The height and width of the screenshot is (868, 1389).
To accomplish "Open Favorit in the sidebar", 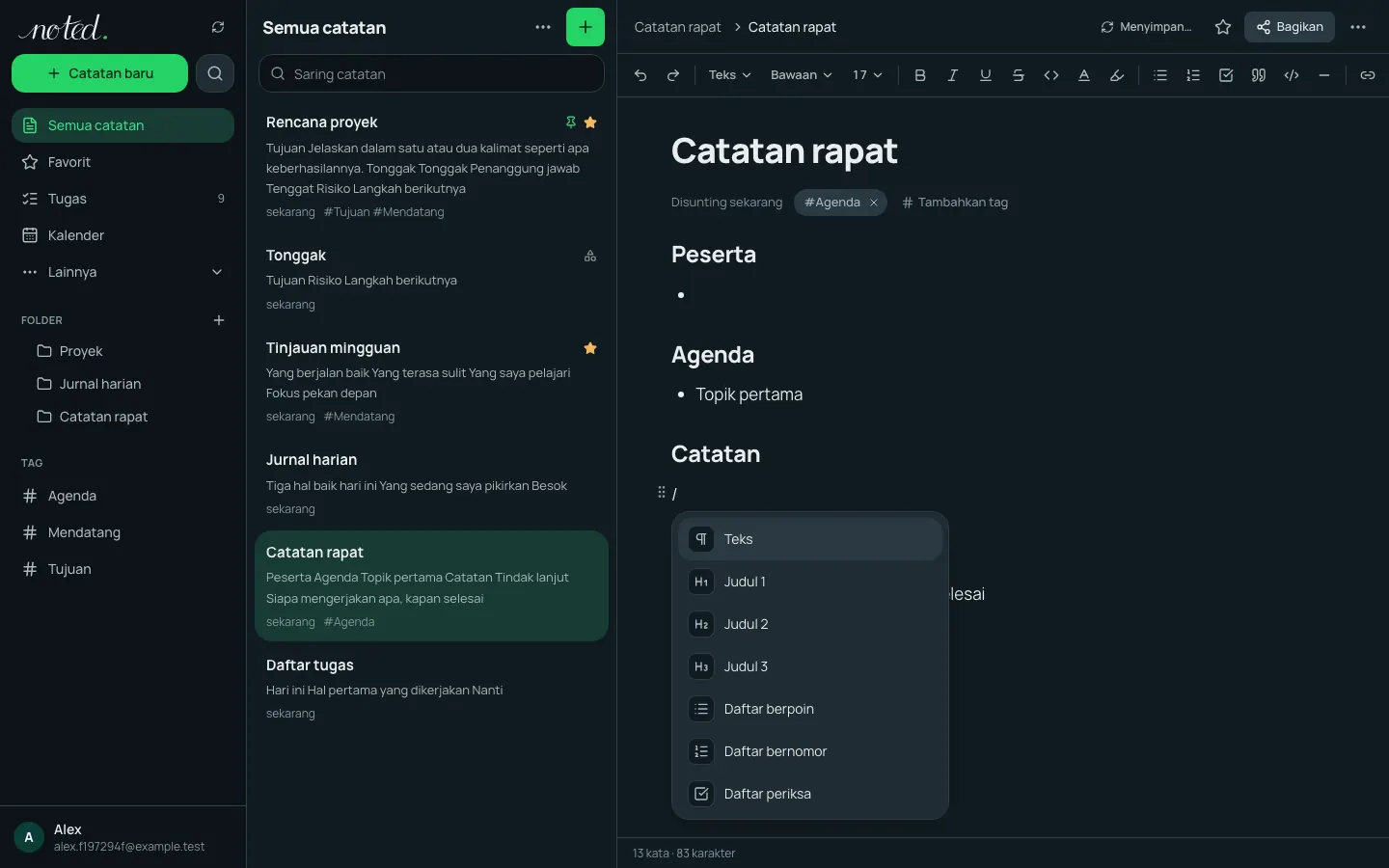I will [123, 162].
